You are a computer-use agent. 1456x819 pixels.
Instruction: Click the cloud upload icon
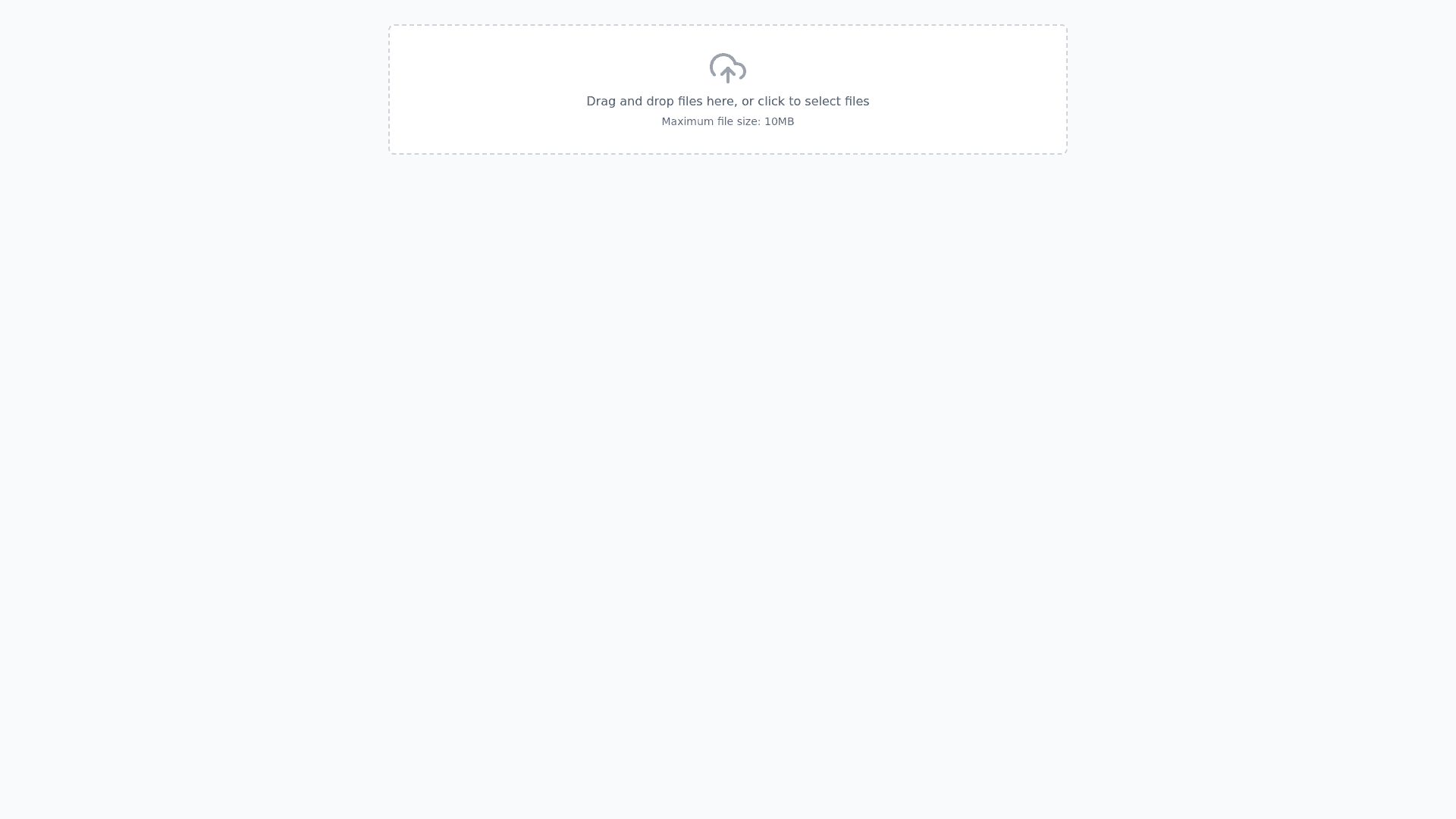(x=728, y=68)
